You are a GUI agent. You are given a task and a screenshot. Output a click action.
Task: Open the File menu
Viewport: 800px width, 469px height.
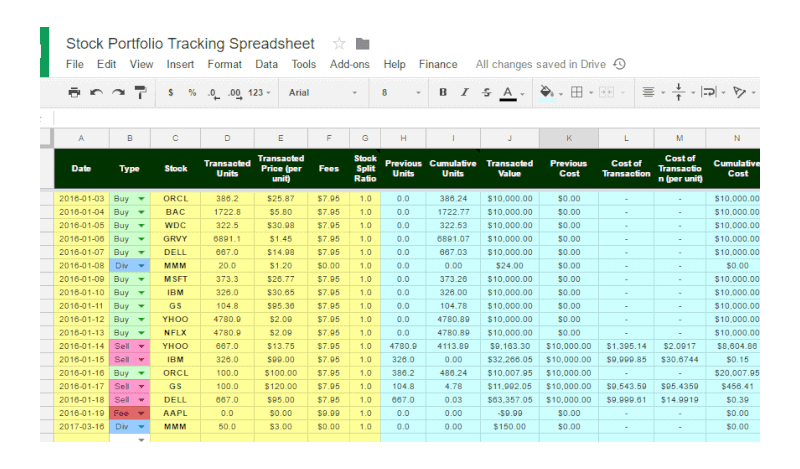74,64
